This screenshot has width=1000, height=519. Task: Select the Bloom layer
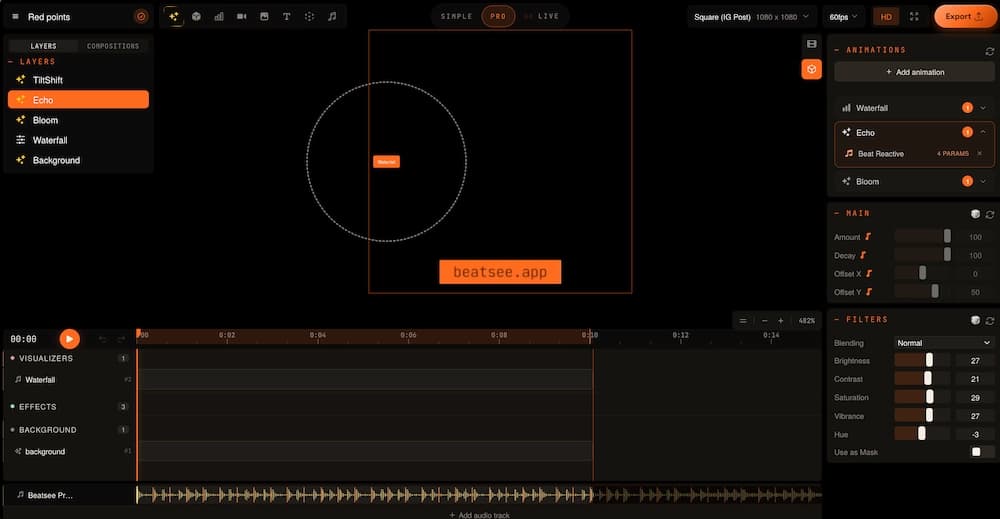(78, 120)
